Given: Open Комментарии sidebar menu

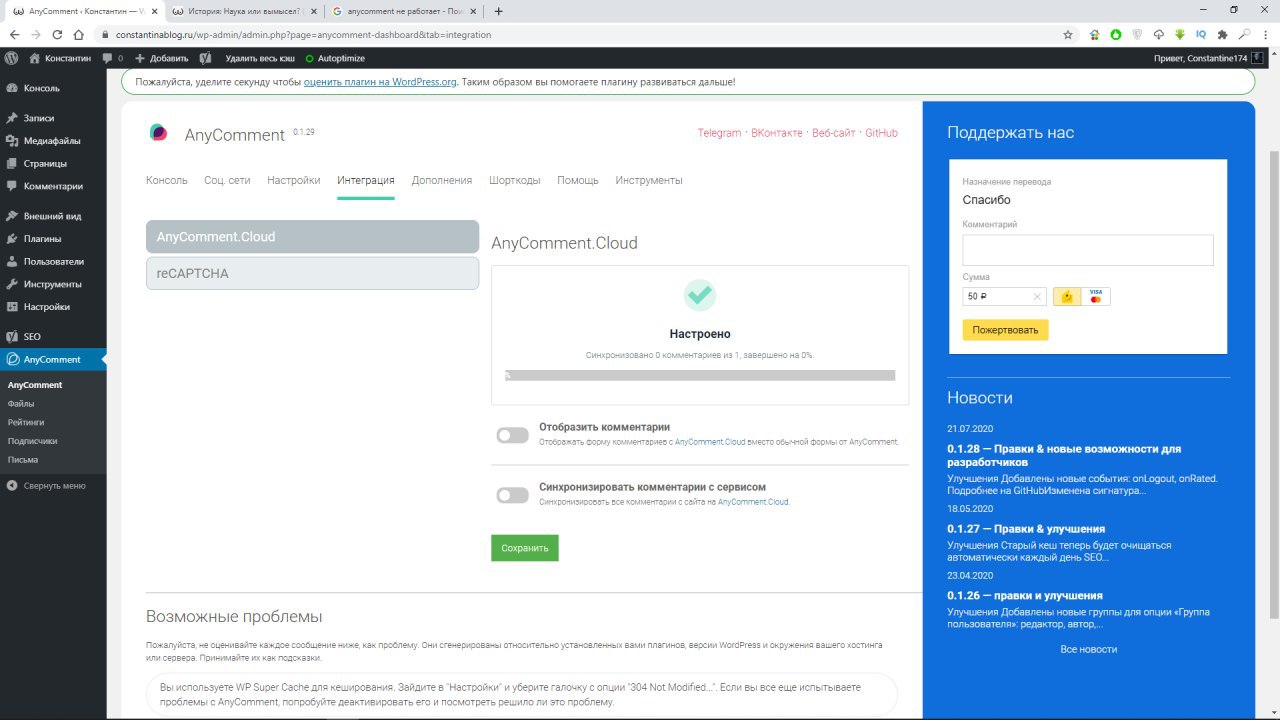Looking at the screenshot, I should point(53,186).
